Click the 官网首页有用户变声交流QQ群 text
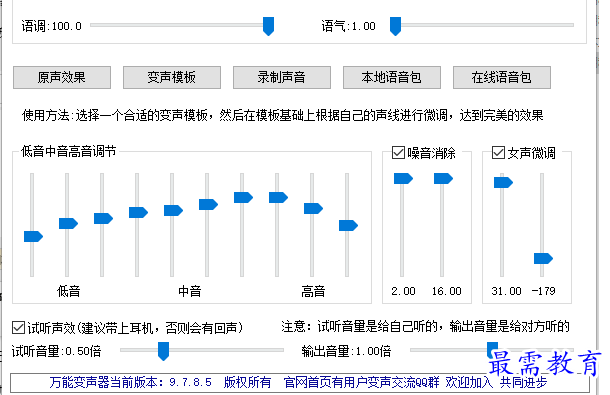Screen dimensions: 610x395 (361, 383)
